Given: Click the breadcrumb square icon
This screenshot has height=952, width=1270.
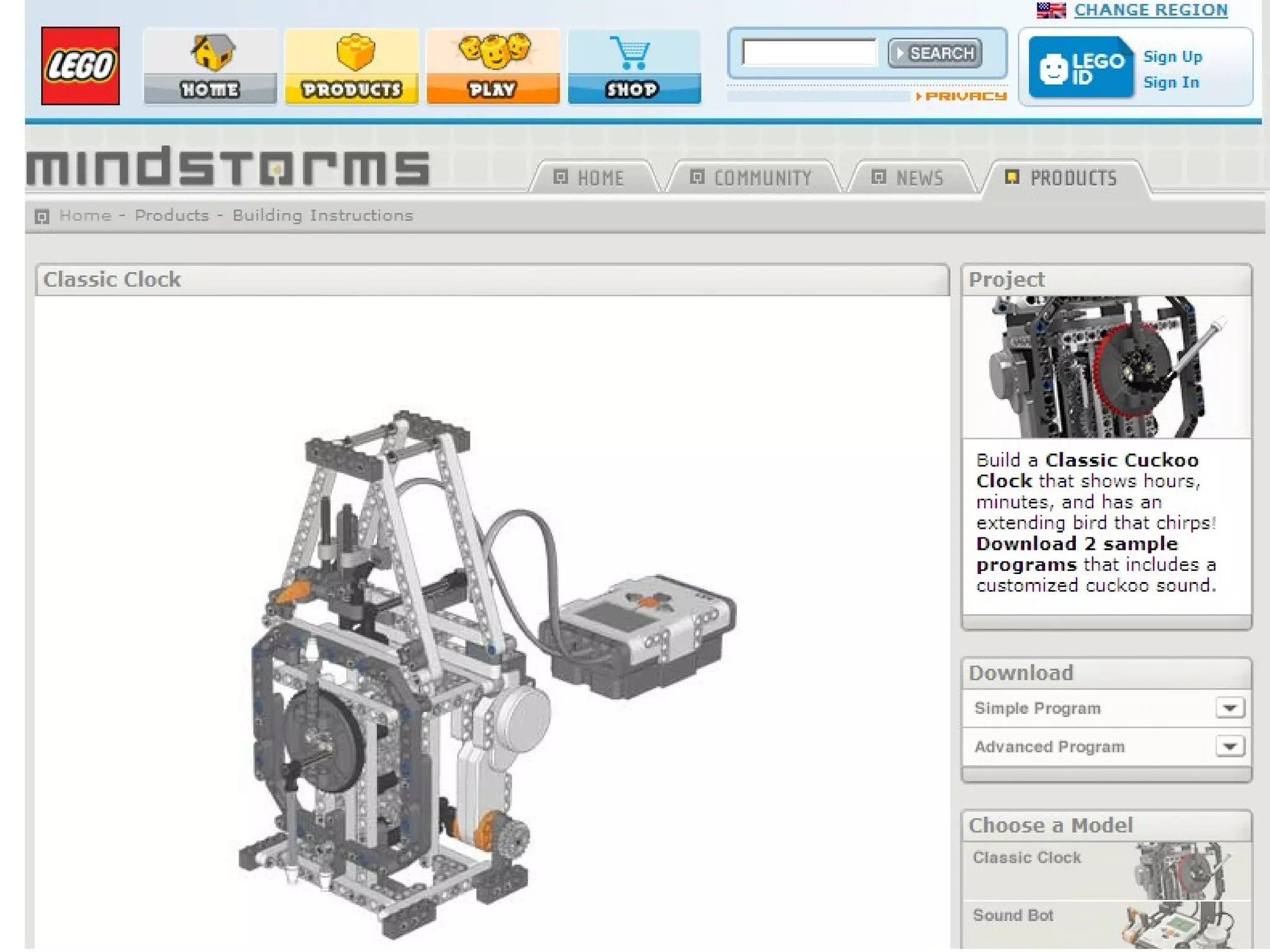Looking at the screenshot, I should click(42, 216).
